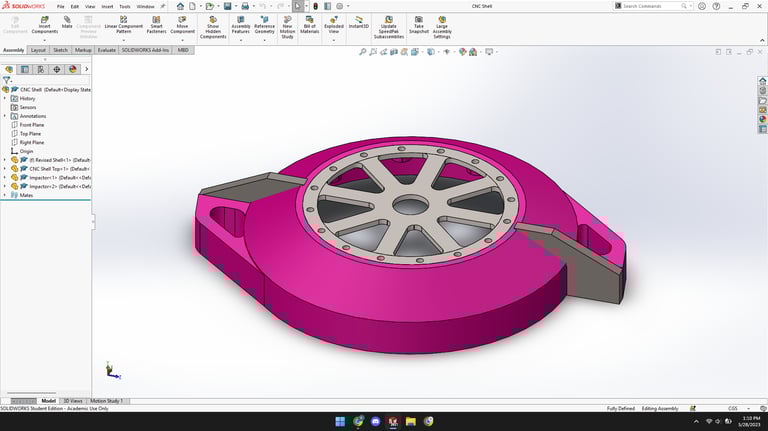Open Large Assembly Settings
Image resolution: width=768 pixels, height=431 pixels.
tap(442, 27)
